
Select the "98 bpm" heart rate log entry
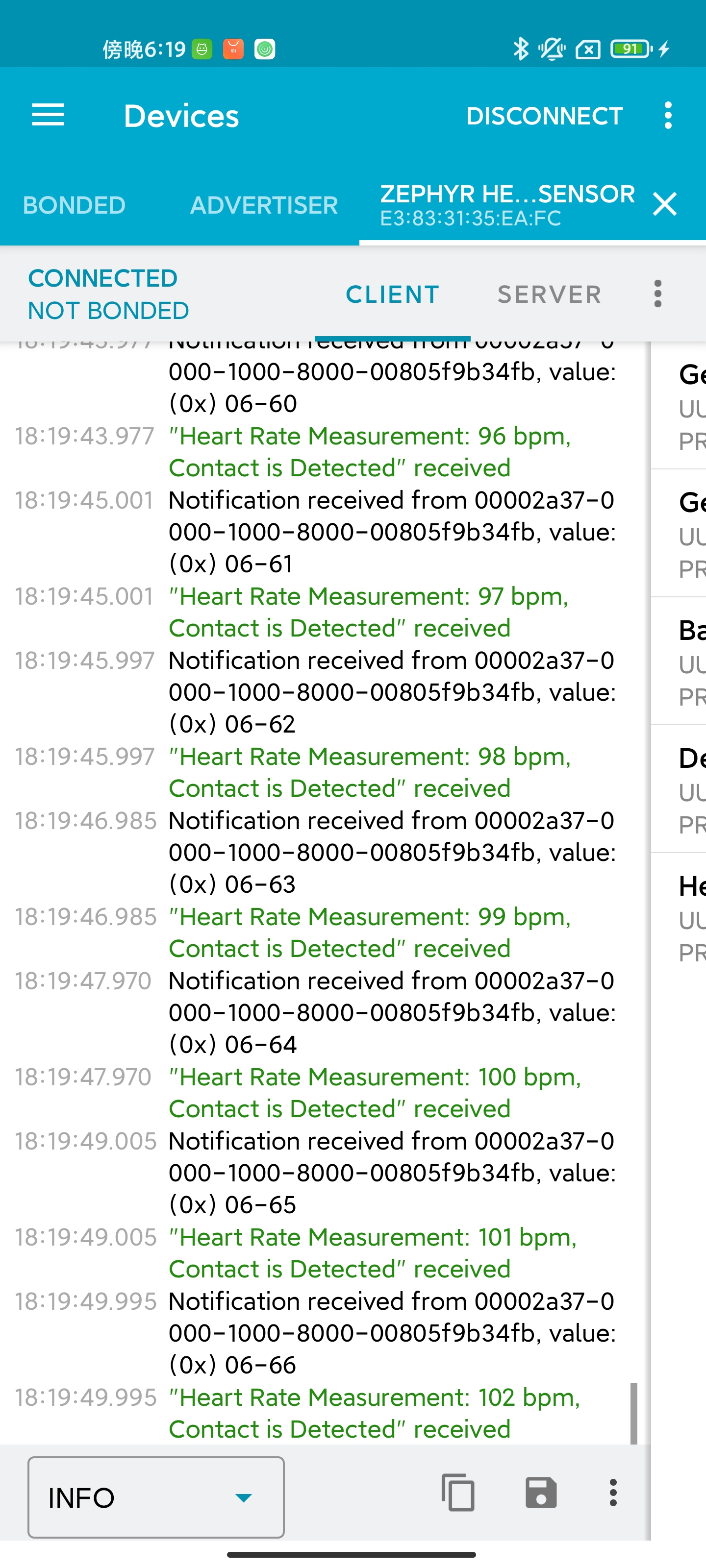370,772
